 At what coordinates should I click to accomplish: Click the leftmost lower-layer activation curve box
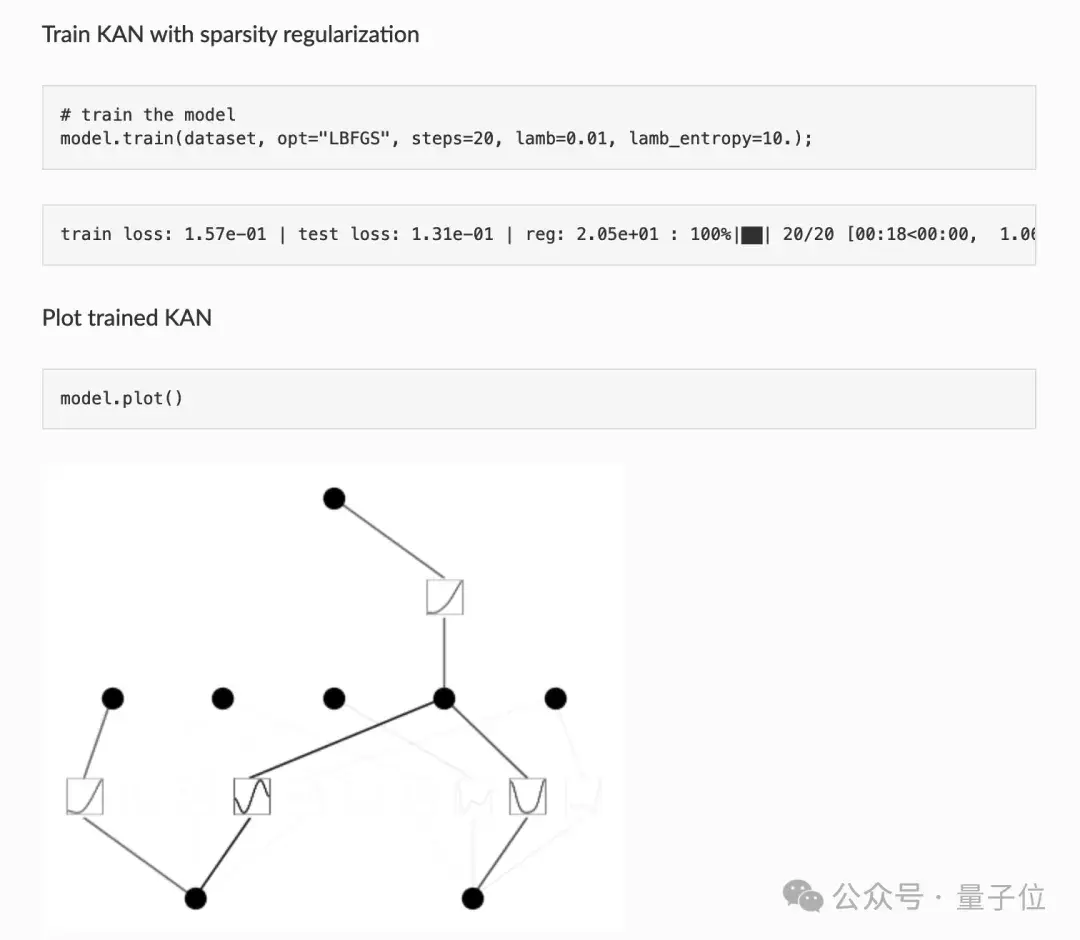tap(85, 796)
